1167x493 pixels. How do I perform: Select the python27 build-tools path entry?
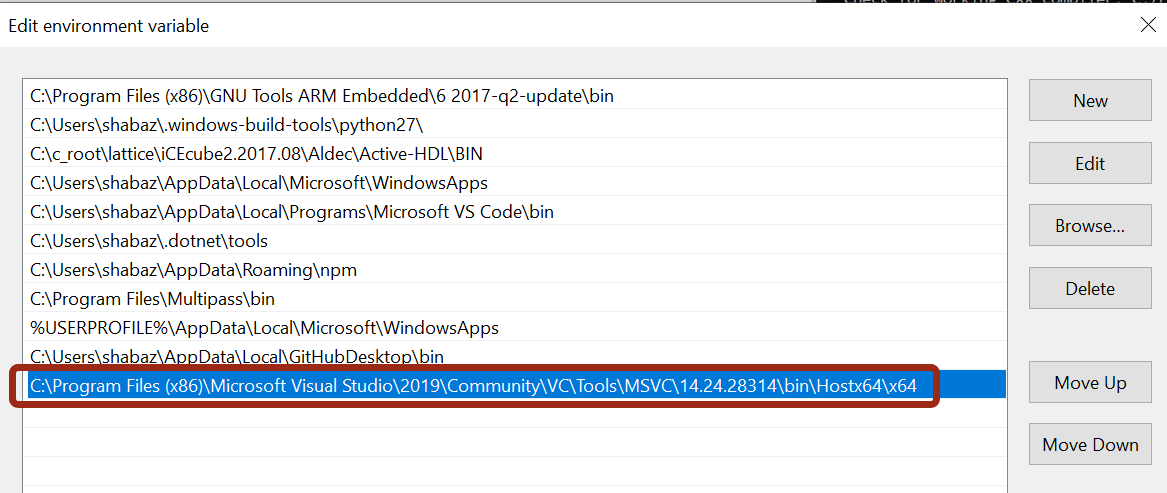coord(514,125)
